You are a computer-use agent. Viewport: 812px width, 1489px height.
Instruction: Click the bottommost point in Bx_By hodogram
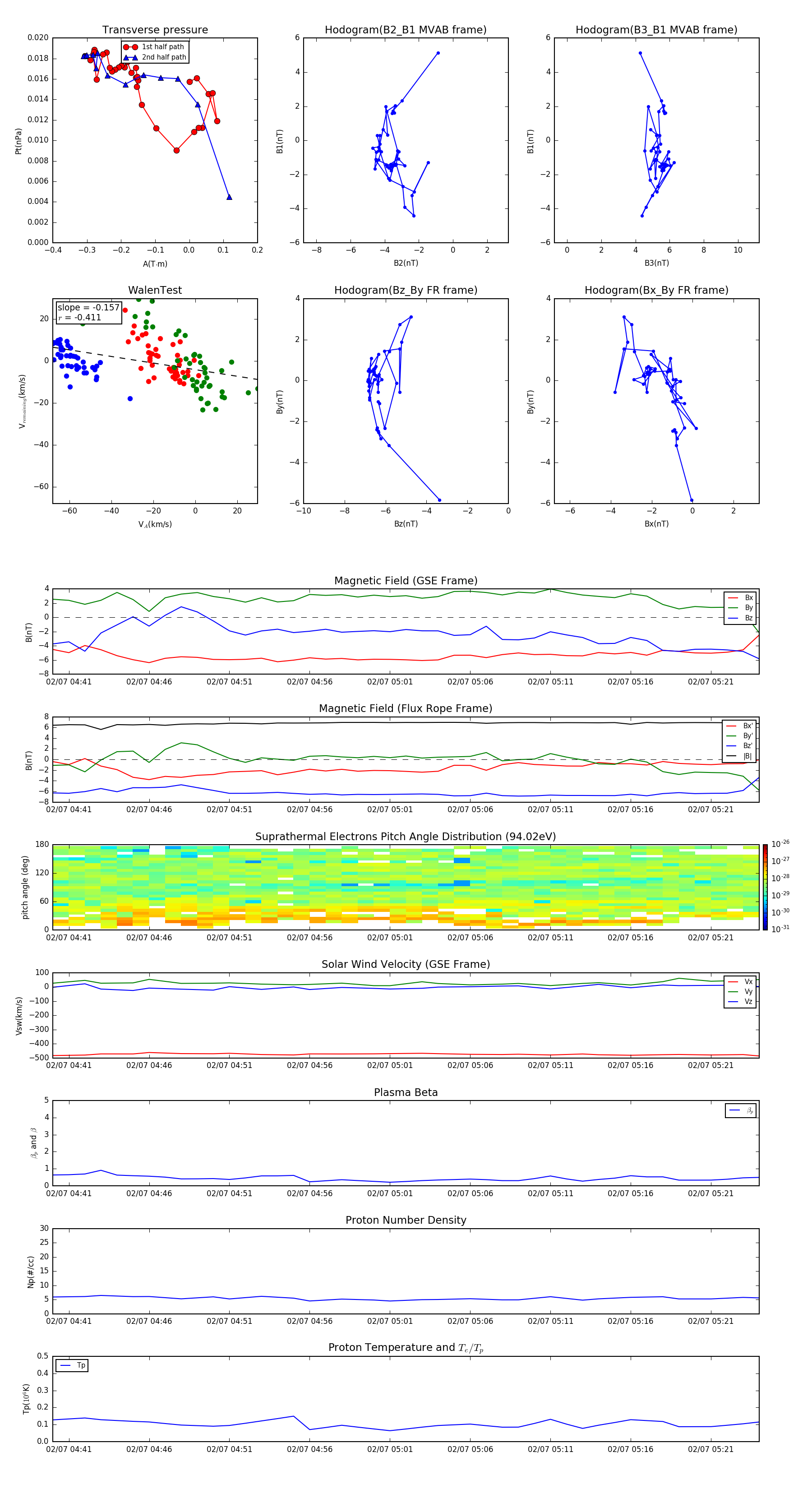coord(691,500)
